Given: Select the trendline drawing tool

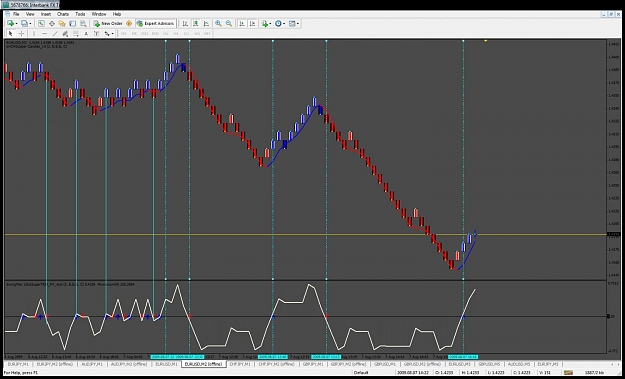Looking at the screenshot, I should pos(55,33).
